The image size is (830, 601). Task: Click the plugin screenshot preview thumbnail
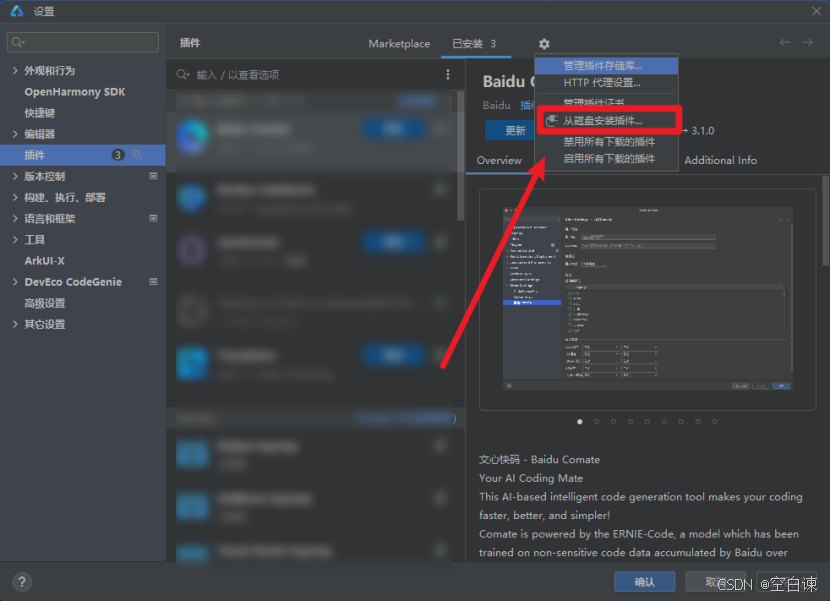[647, 299]
